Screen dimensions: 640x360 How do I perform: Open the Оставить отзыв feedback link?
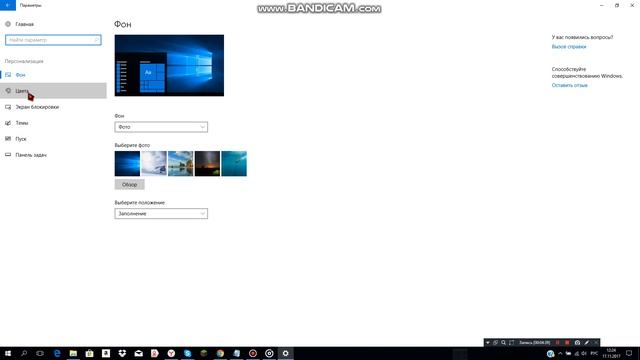(x=569, y=85)
